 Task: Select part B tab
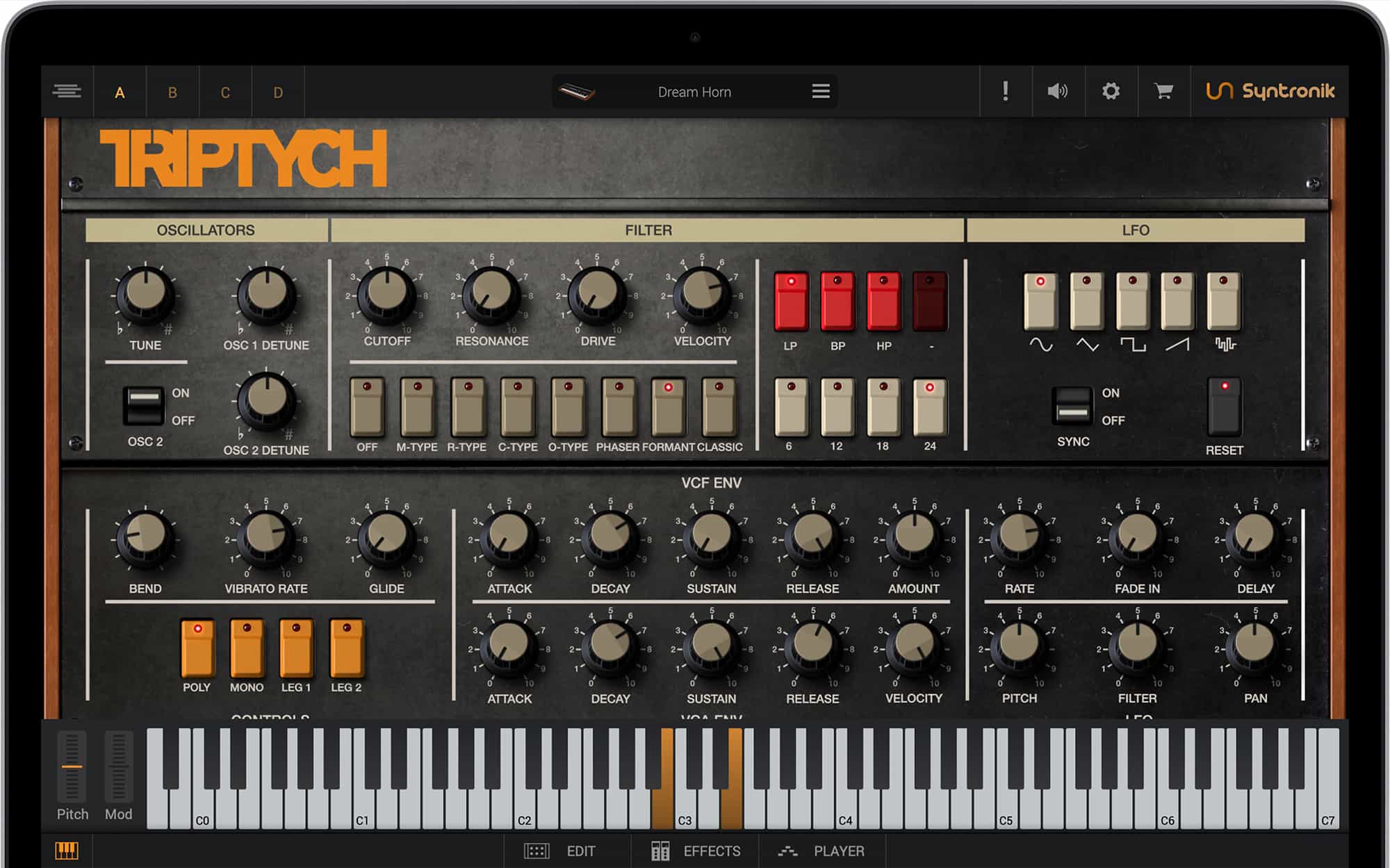point(172,92)
